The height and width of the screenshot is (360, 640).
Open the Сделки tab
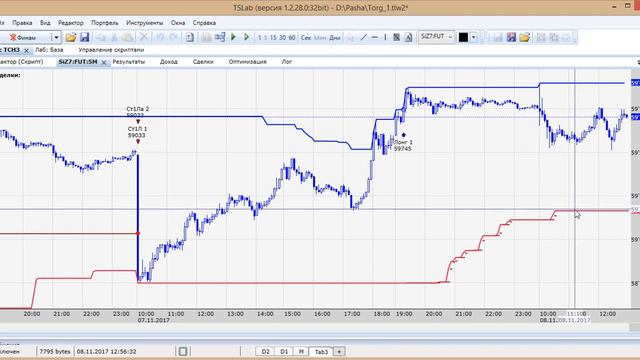tap(203, 62)
